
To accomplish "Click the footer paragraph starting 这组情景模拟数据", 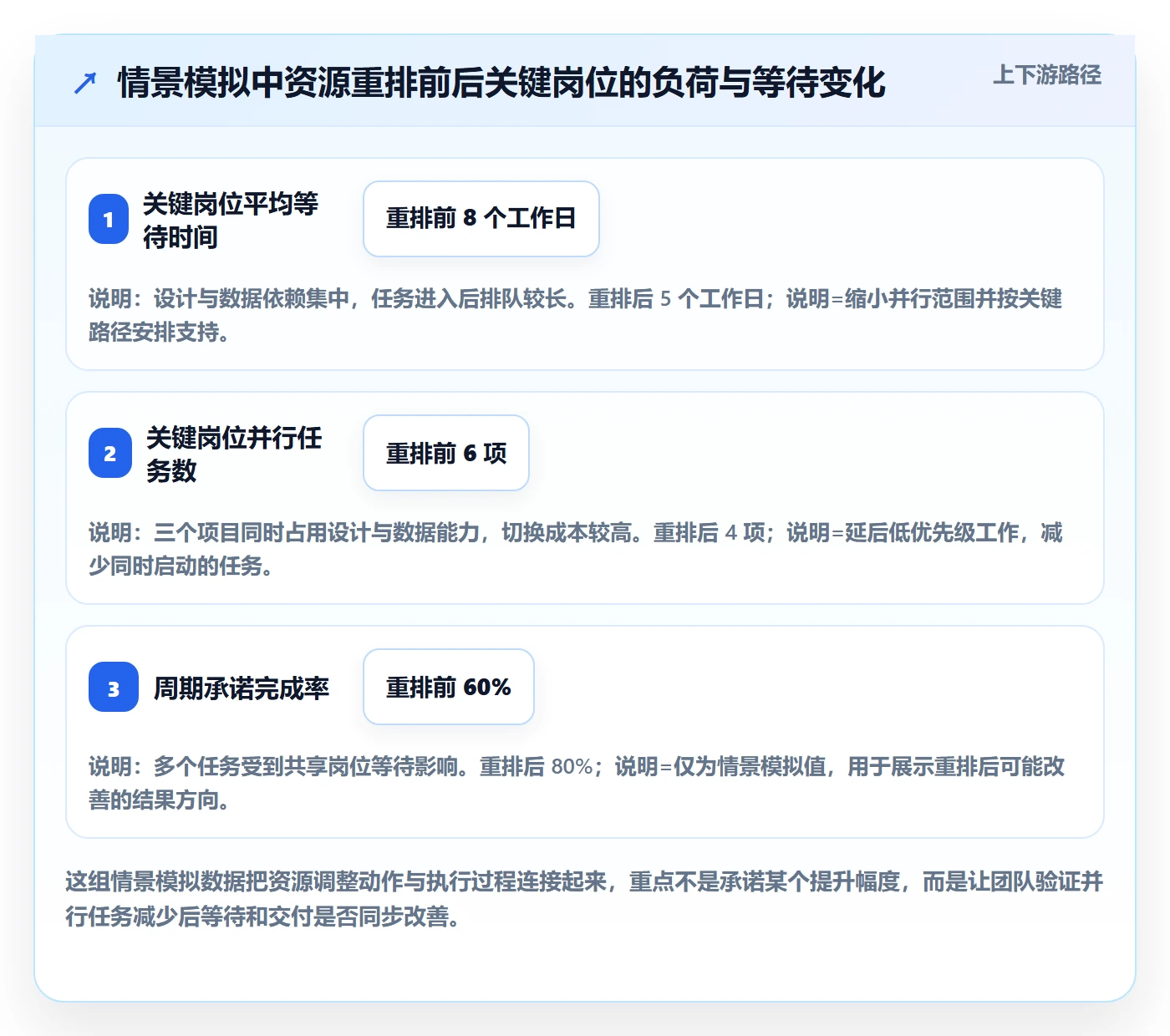I will 584,899.
